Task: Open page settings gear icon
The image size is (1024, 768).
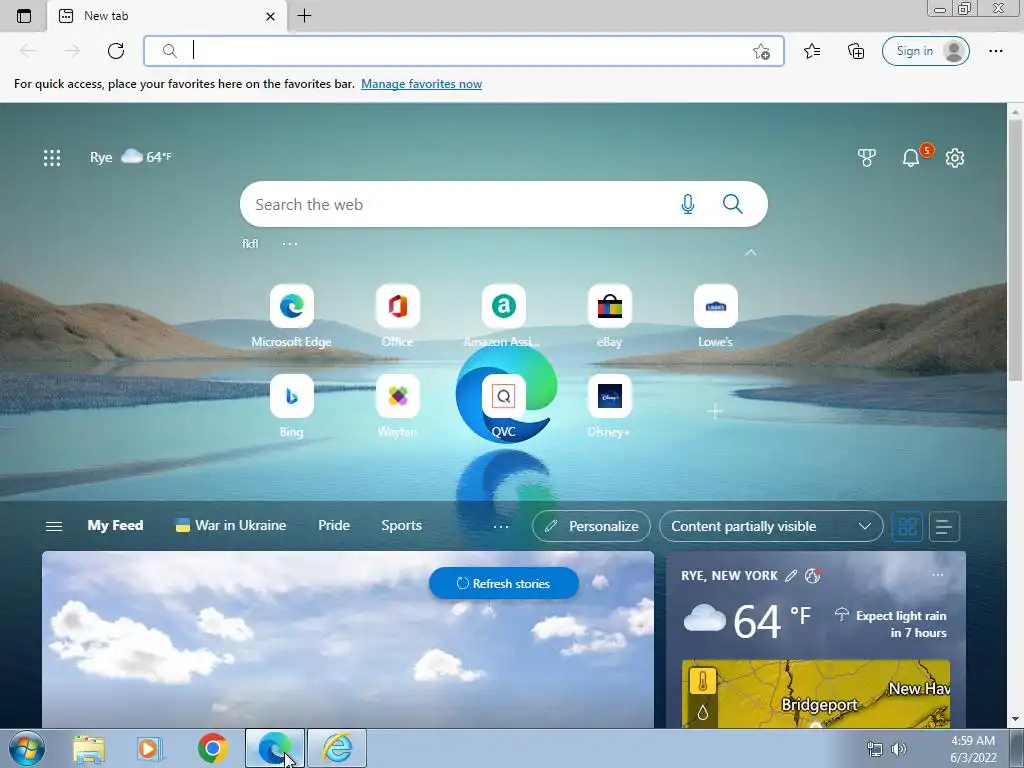Action: tap(955, 157)
